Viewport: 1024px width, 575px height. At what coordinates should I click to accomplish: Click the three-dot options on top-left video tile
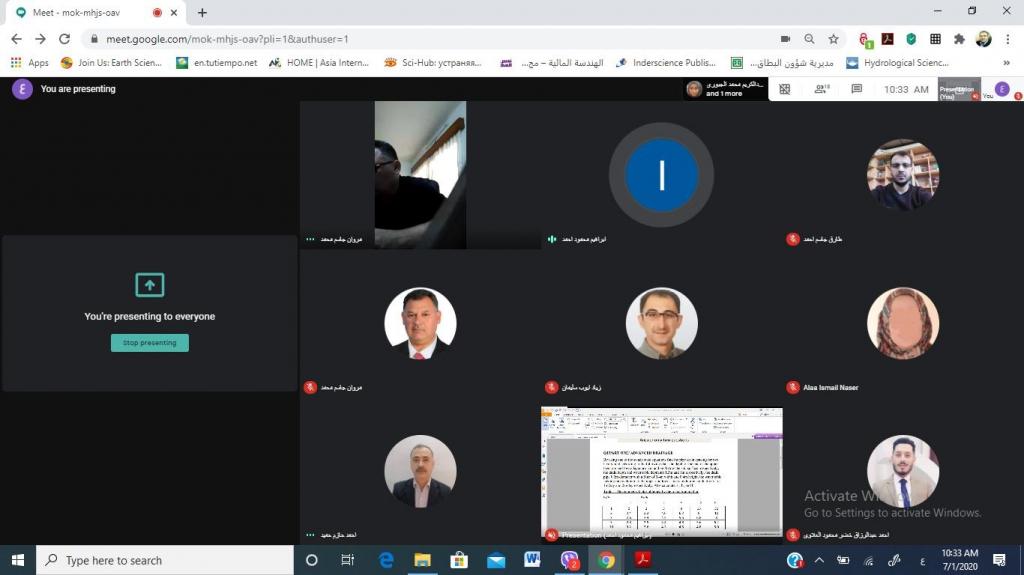pyautogui.click(x=310, y=240)
